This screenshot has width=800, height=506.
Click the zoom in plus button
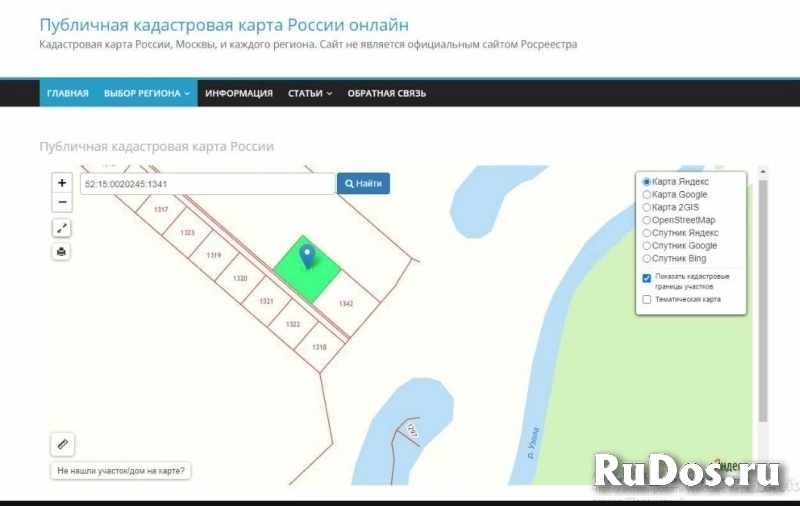pos(62,183)
